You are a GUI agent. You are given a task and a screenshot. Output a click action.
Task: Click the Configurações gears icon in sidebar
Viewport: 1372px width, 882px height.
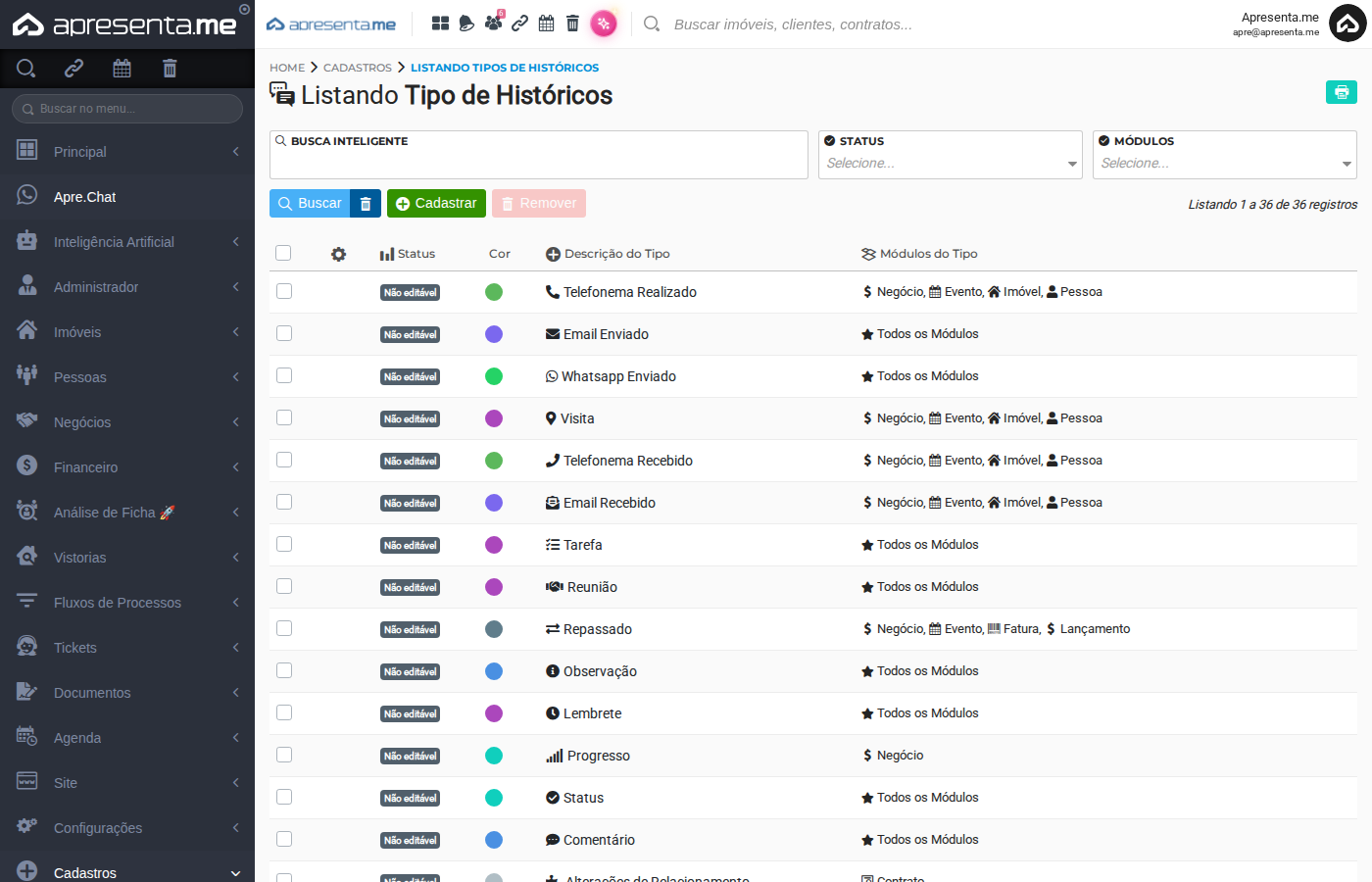27,826
